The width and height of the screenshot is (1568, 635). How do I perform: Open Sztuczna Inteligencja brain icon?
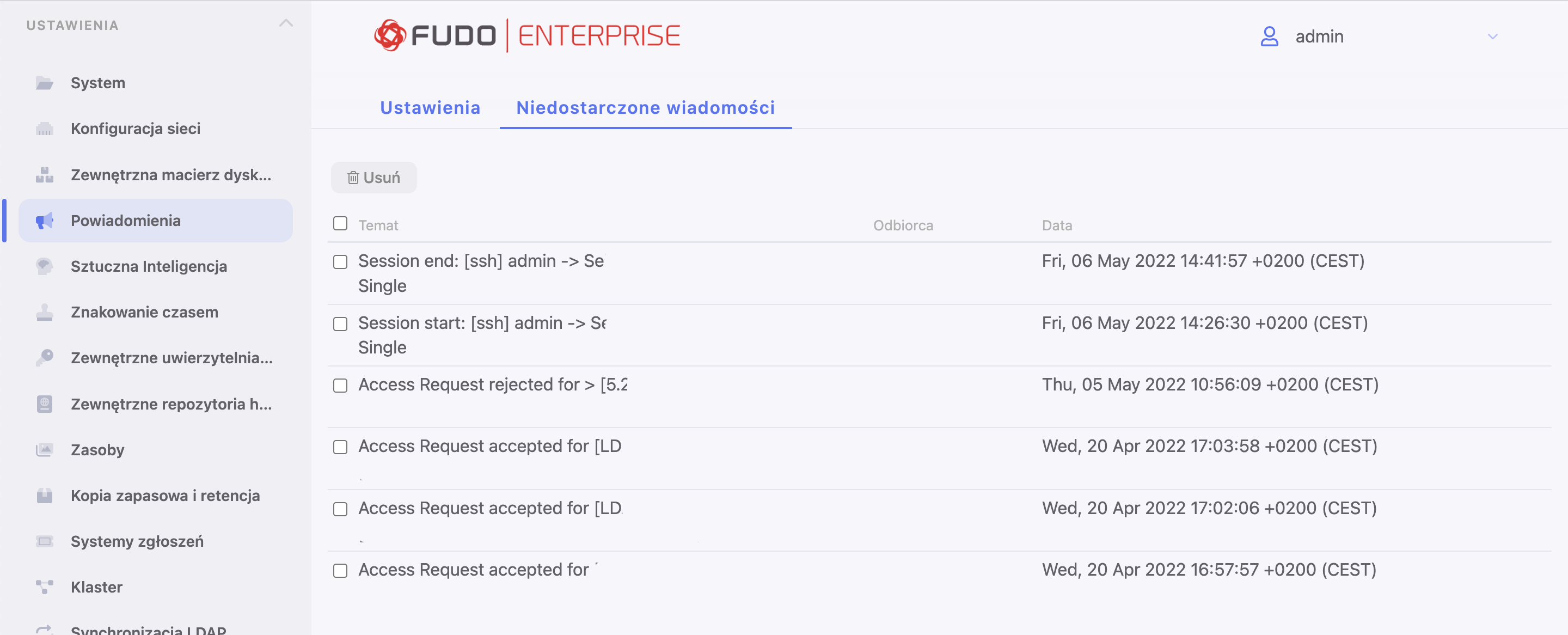[x=45, y=266]
